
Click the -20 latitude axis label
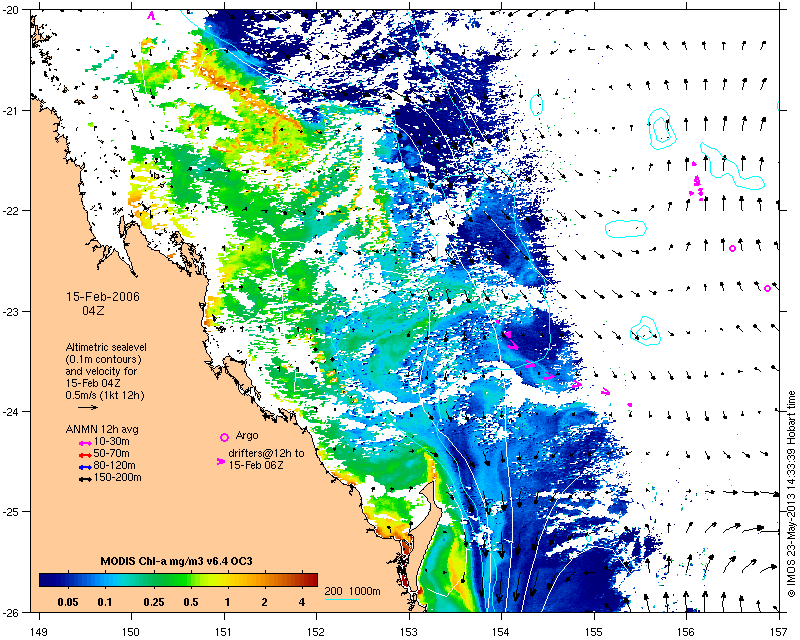tap(11, 11)
